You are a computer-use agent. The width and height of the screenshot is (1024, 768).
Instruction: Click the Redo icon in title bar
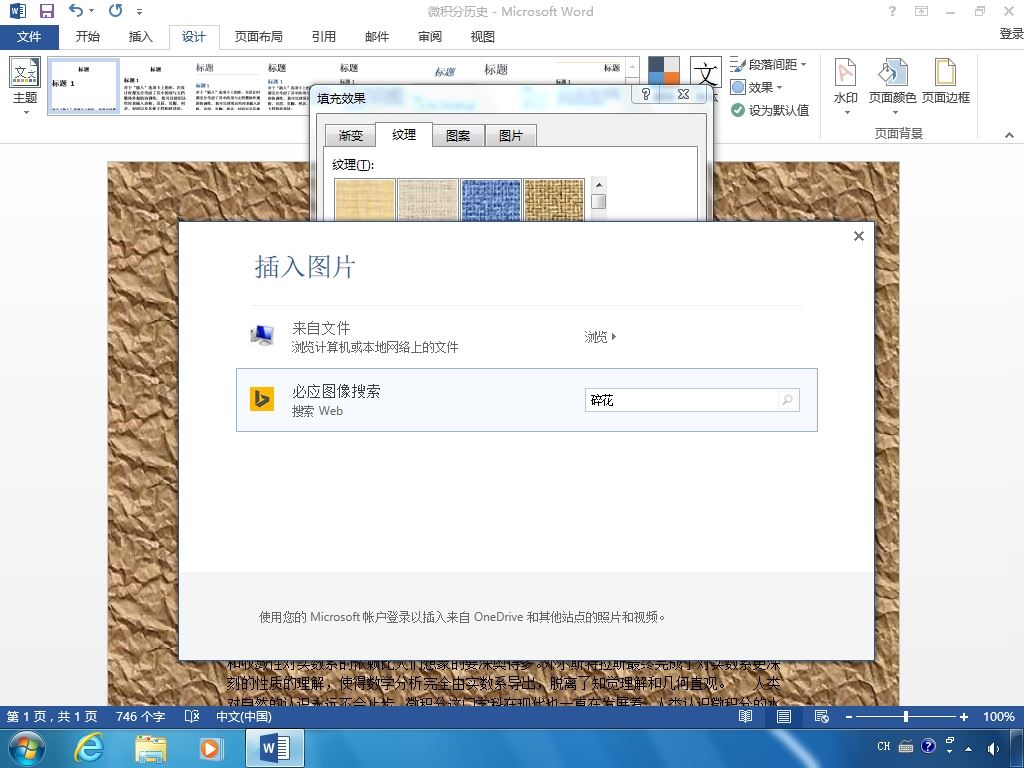click(116, 10)
